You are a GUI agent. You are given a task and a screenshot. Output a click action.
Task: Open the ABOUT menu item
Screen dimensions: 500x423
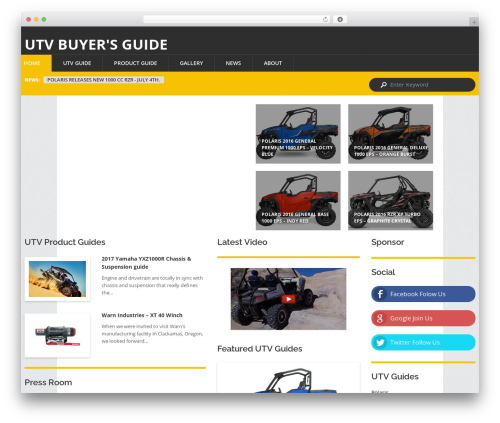(x=273, y=63)
